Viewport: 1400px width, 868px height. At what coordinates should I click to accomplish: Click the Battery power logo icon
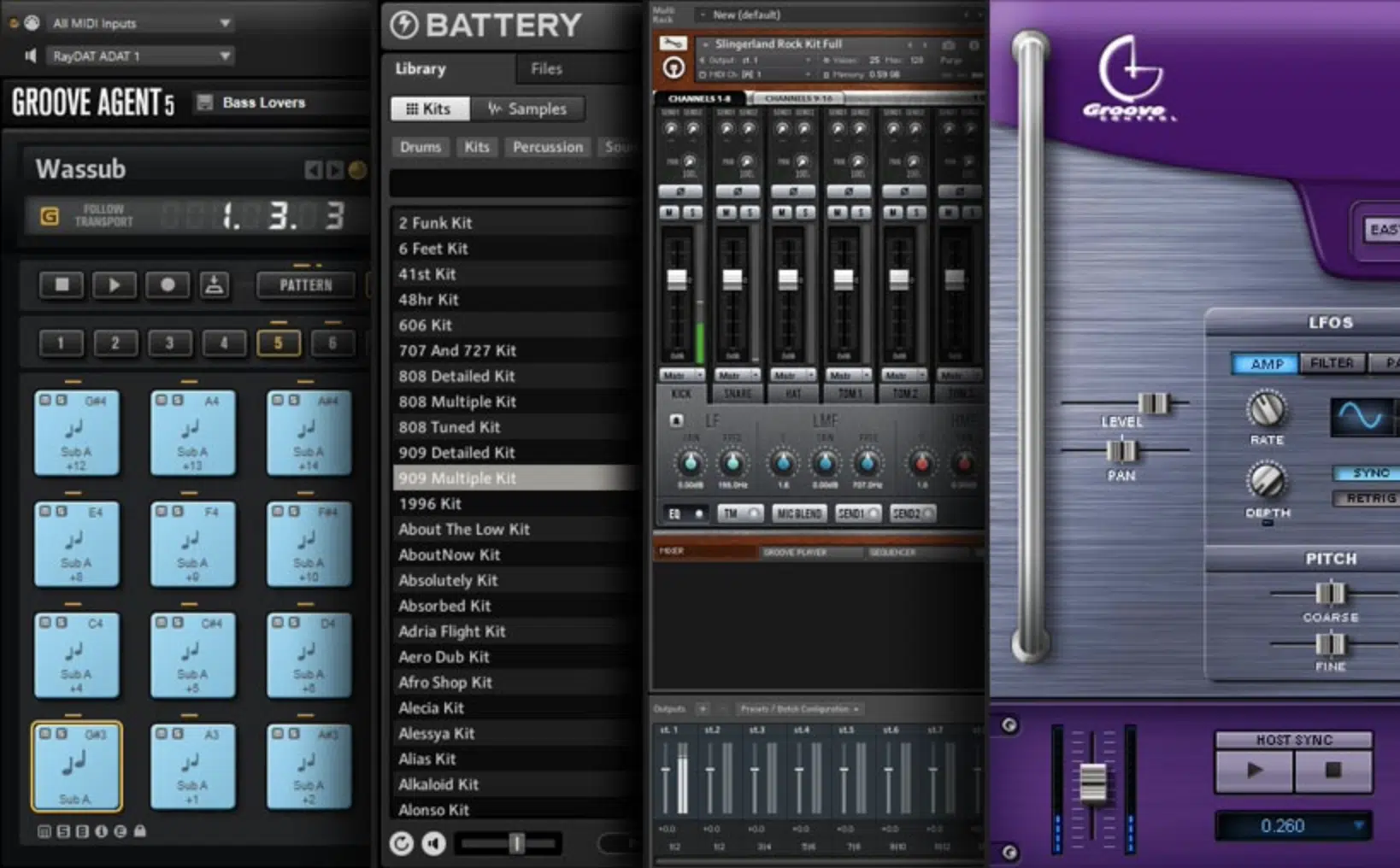click(x=403, y=25)
